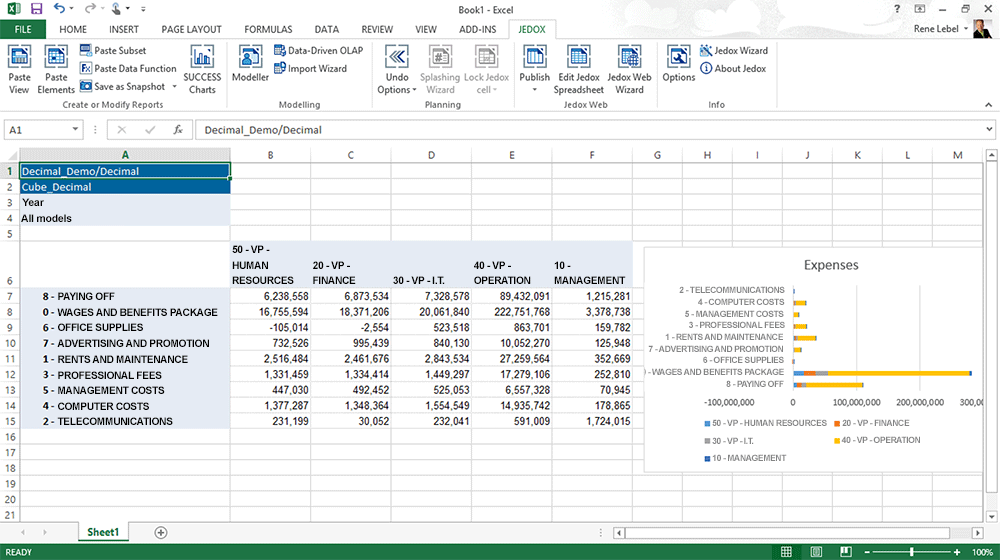Select column B header

(x=270, y=155)
